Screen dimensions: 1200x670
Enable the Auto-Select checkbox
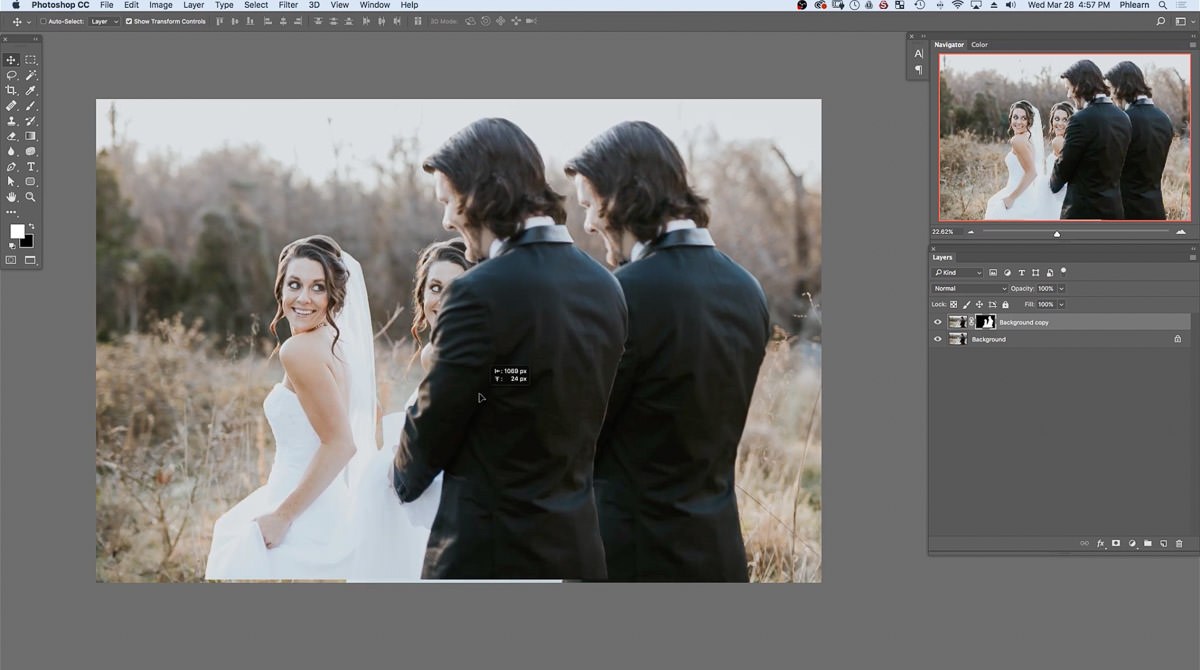coord(43,21)
